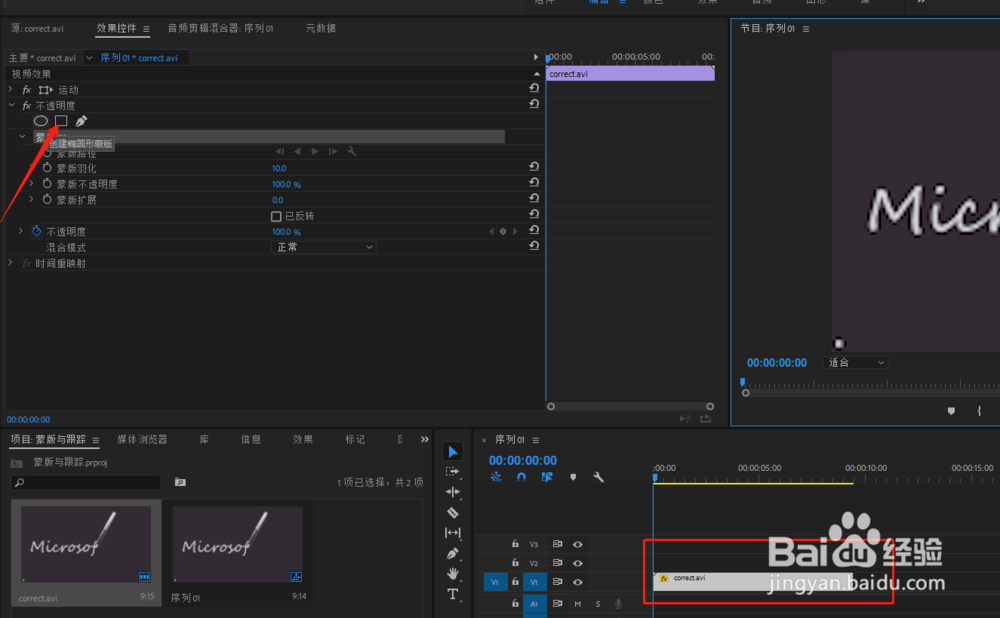The height and width of the screenshot is (618, 1000).
Task: Add a marker in the timeline
Action: point(573,477)
